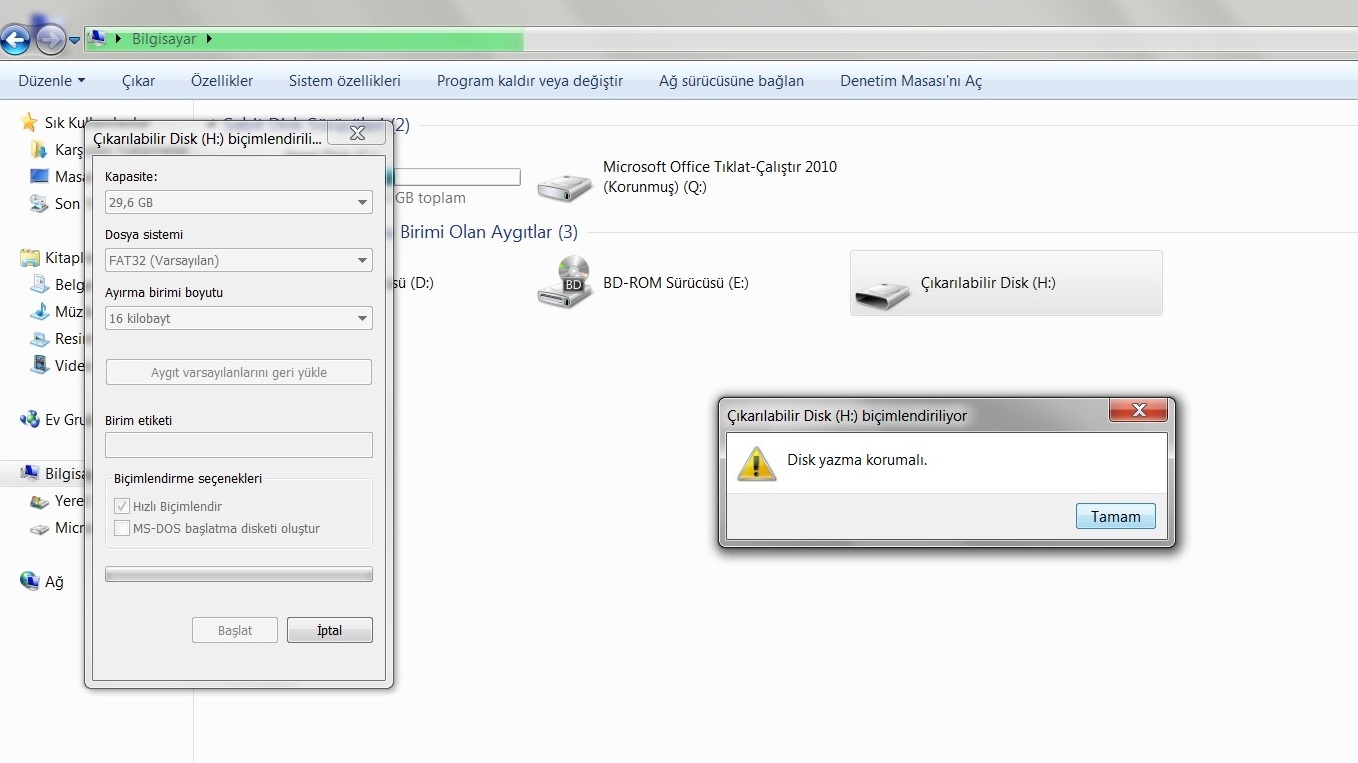1358x763 pixels.
Task: Choose Program kaldır veya değiştir
Action: [x=530, y=81]
